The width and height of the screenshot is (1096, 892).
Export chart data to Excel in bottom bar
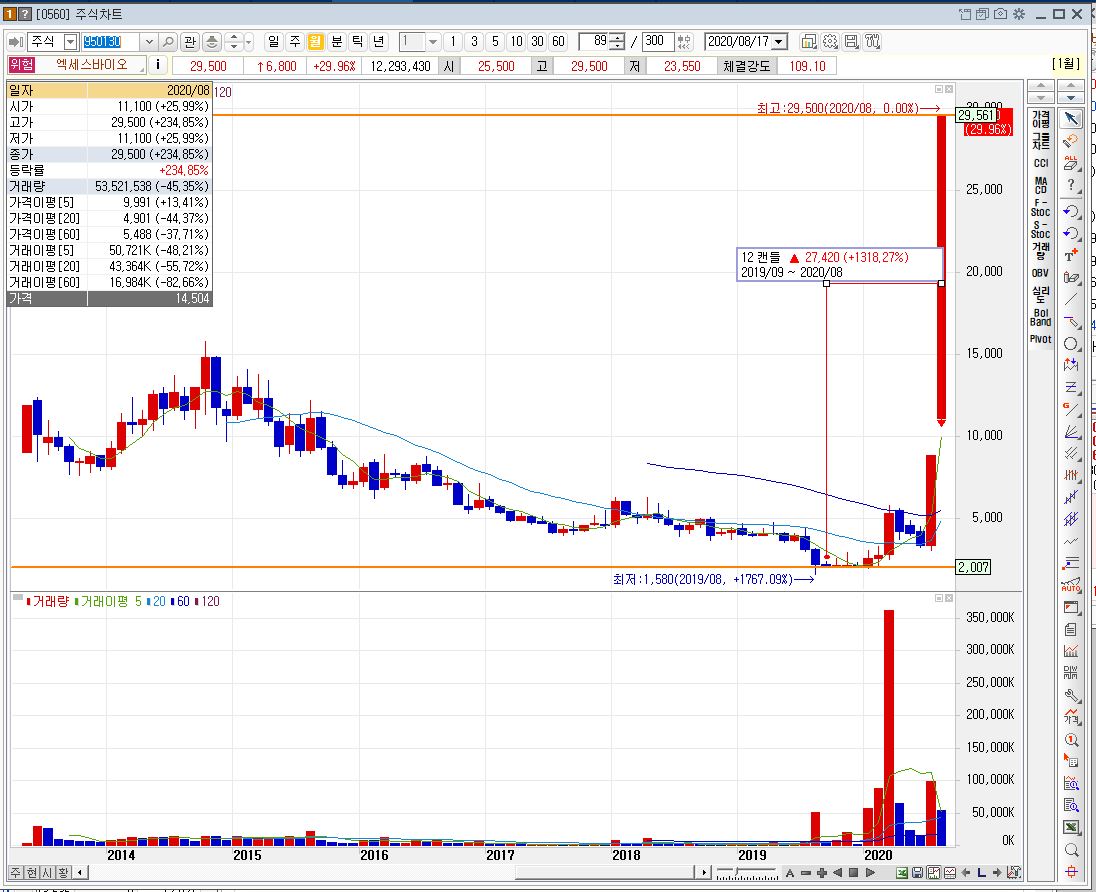click(x=902, y=872)
